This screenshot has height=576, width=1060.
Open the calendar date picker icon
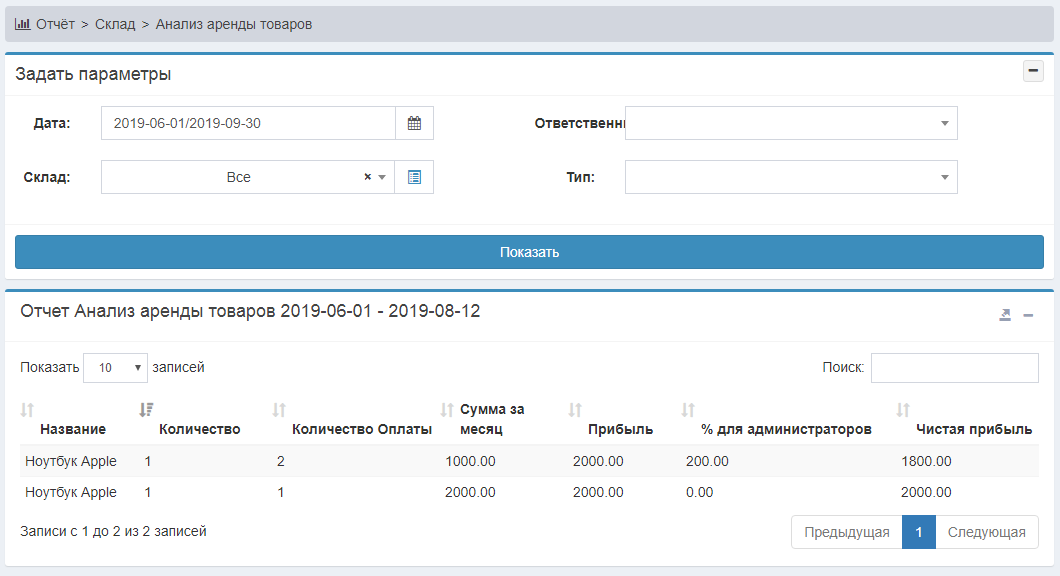(414, 124)
